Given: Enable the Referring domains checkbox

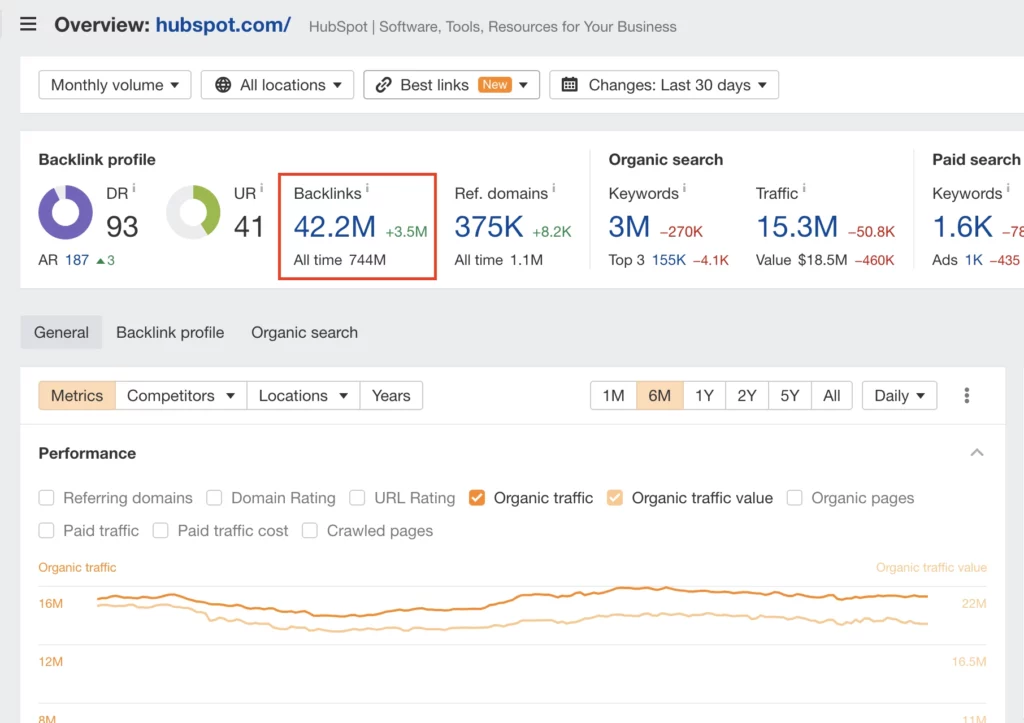Looking at the screenshot, I should click(46, 498).
